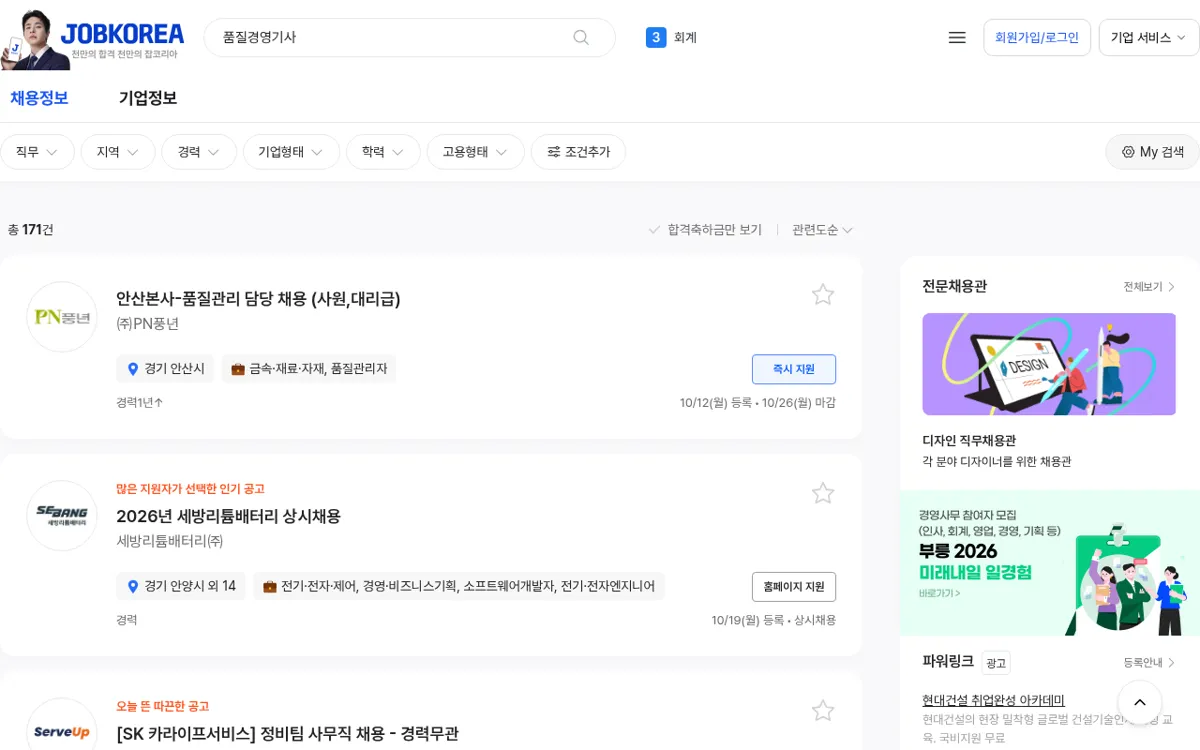This screenshot has width=1200, height=750.
Task: Expand the 기업 서비스 dropdown
Action: [1148, 37]
